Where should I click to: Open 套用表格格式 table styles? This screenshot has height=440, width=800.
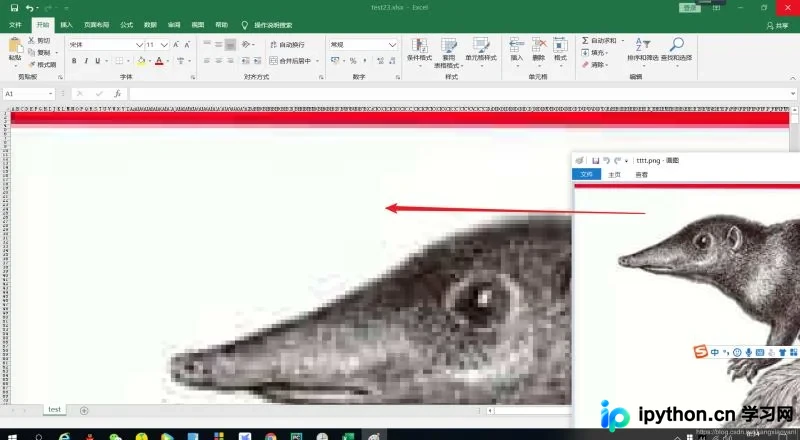[x=448, y=53]
